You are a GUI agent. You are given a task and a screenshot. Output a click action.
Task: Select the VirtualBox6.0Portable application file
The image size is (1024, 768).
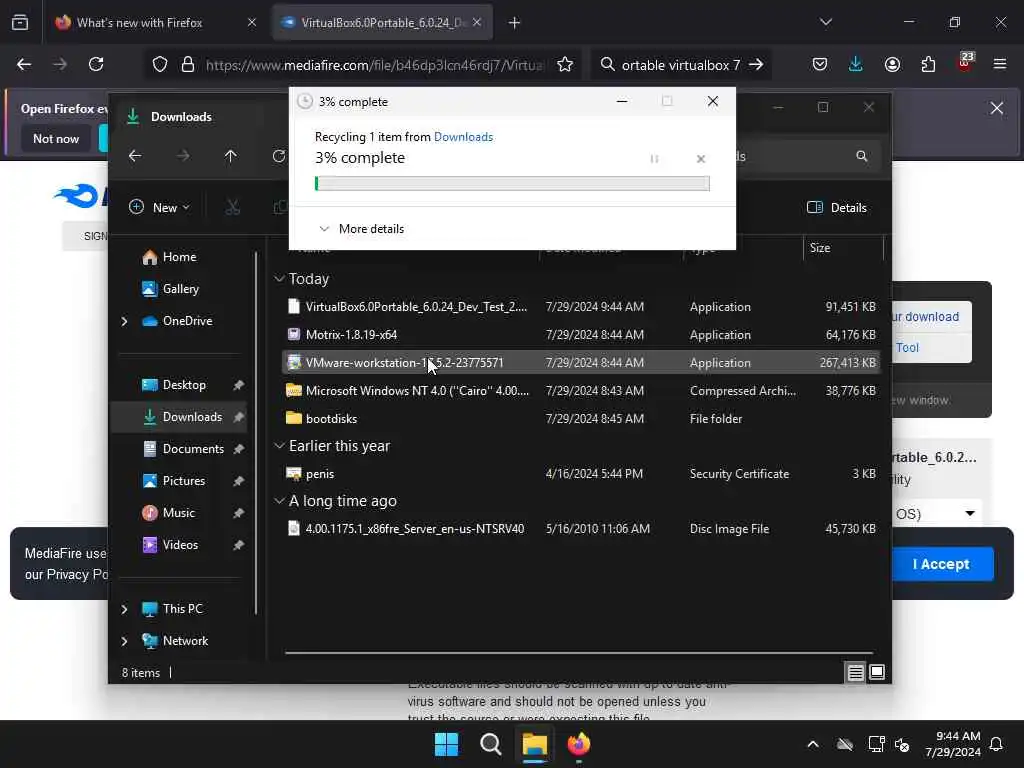tap(581, 307)
